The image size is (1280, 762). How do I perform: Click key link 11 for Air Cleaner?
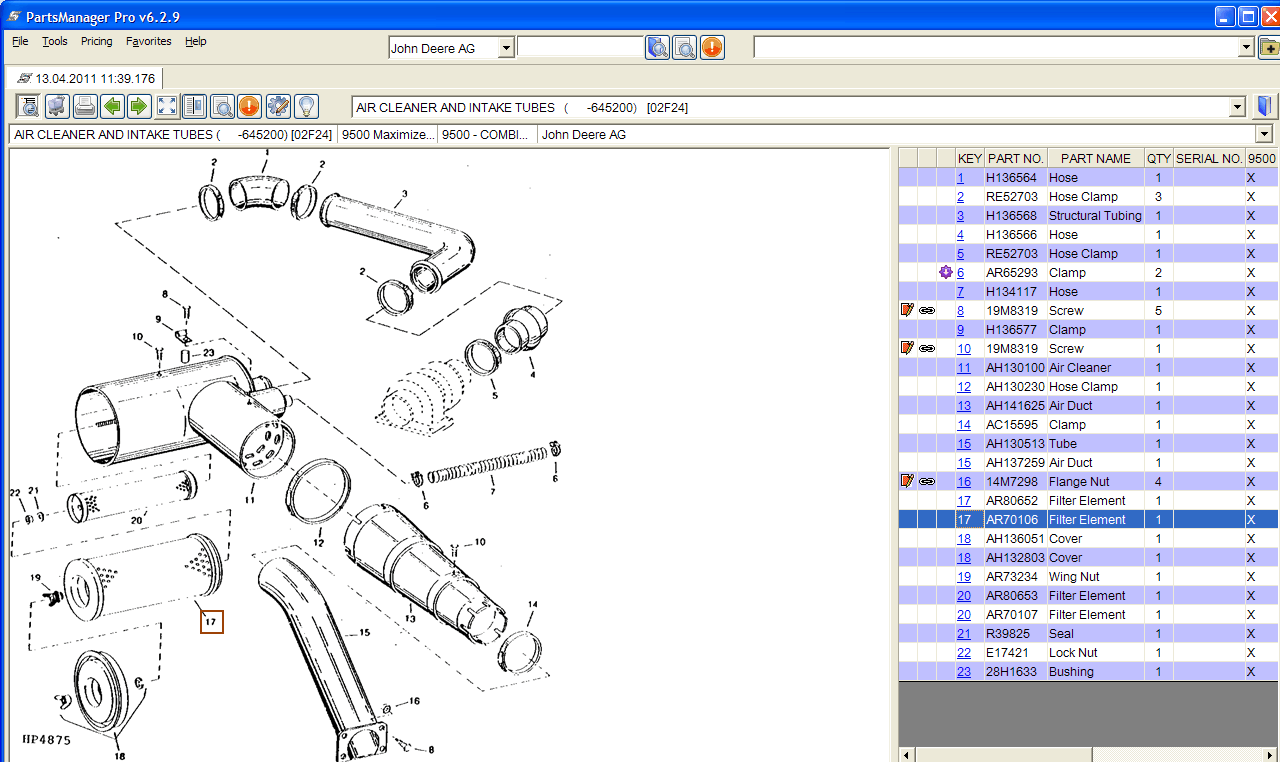pyautogui.click(x=964, y=368)
